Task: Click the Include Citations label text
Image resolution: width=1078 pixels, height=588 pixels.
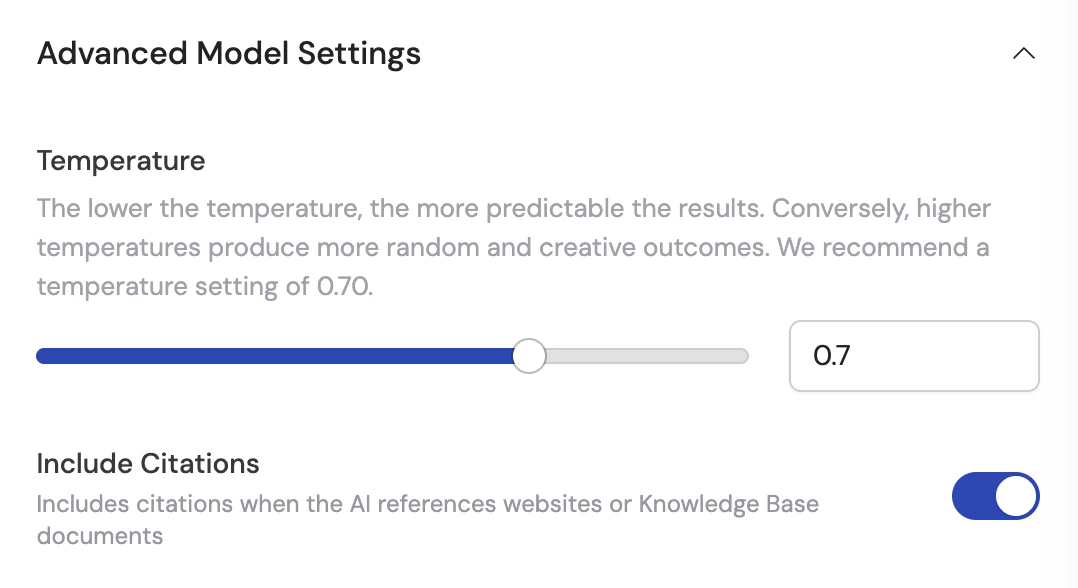Action: point(147,463)
